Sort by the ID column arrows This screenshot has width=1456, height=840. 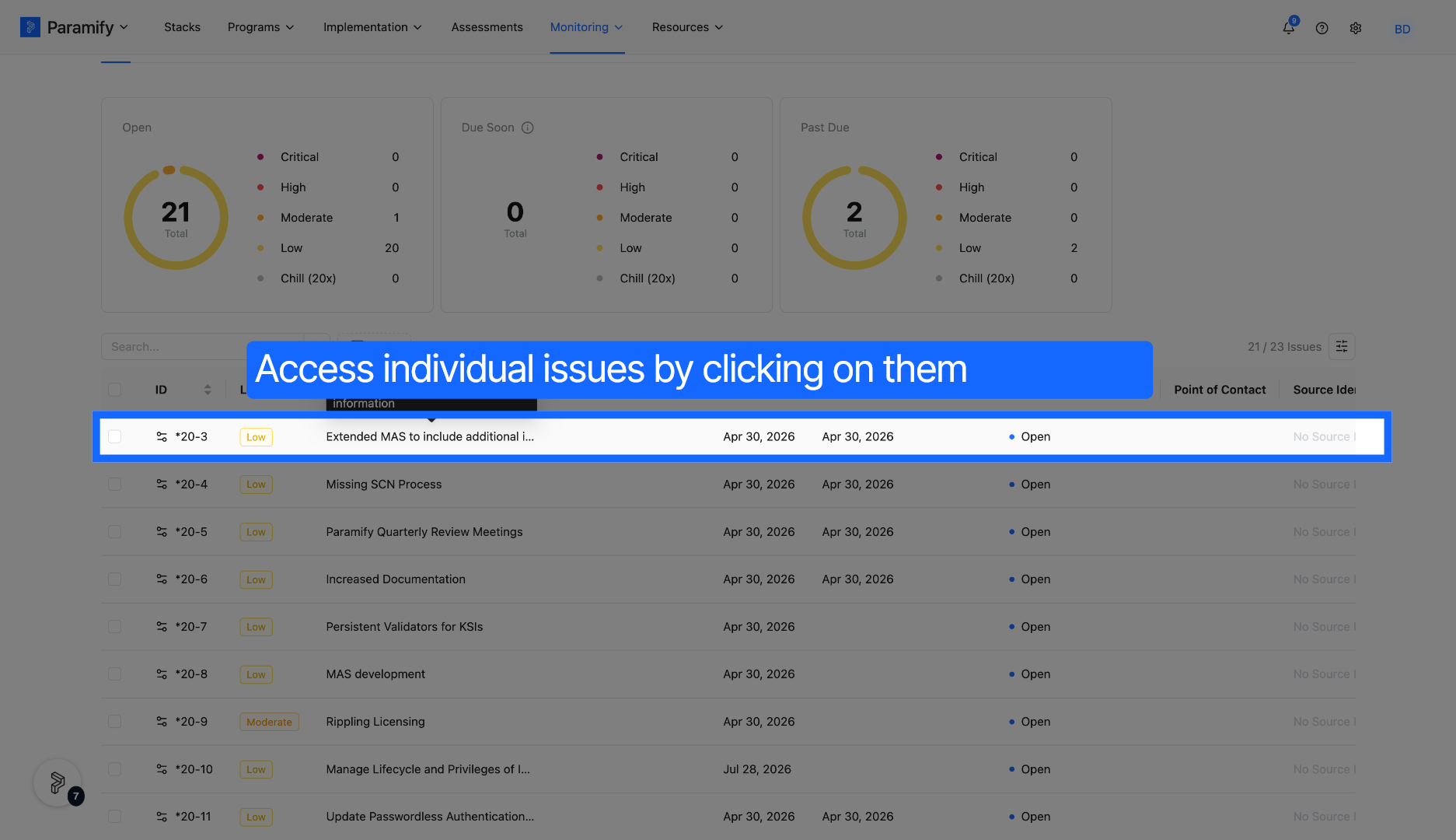click(208, 390)
